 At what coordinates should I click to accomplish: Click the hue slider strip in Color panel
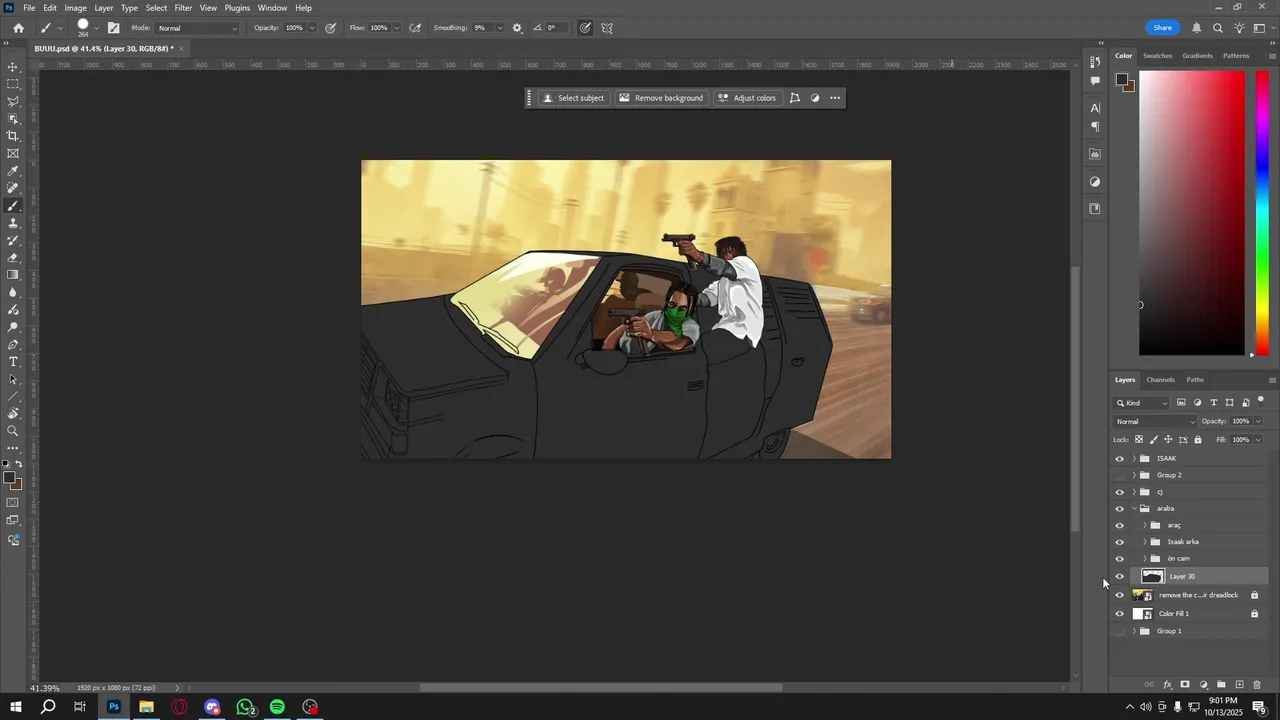(x=1262, y=213)
